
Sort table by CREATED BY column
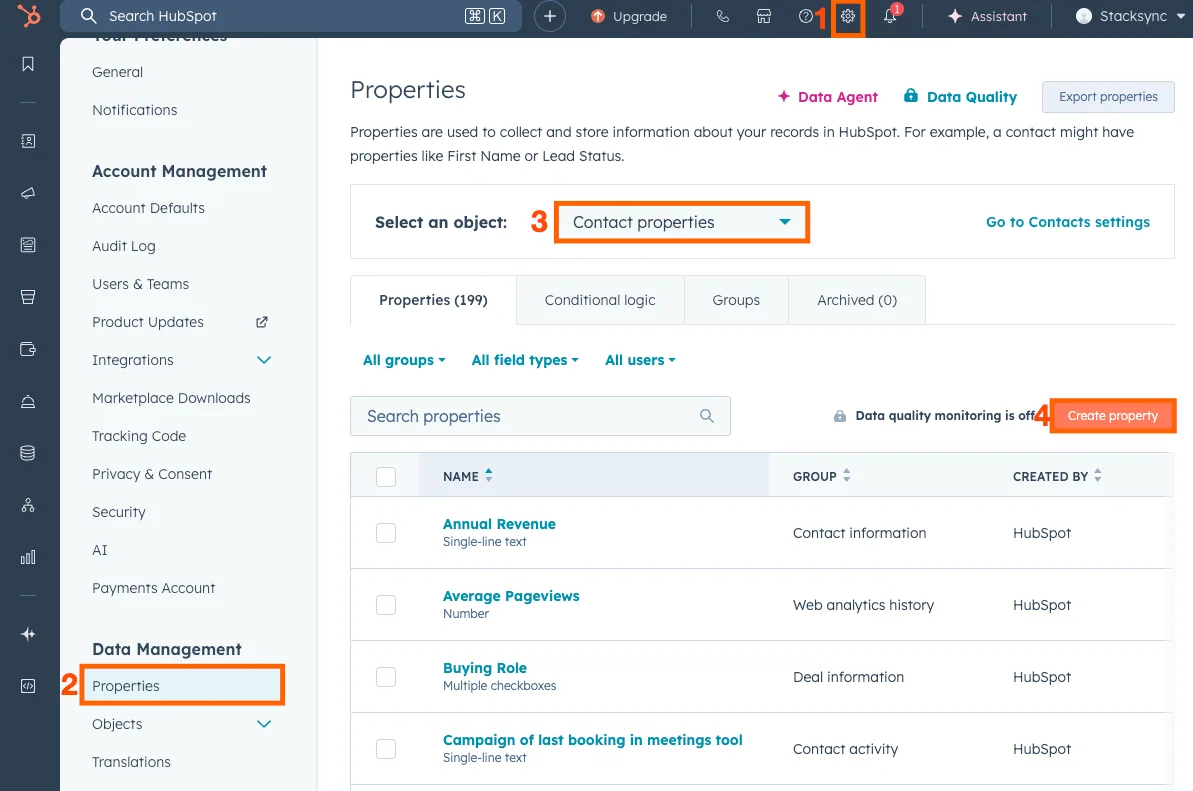click(1057, 476)
